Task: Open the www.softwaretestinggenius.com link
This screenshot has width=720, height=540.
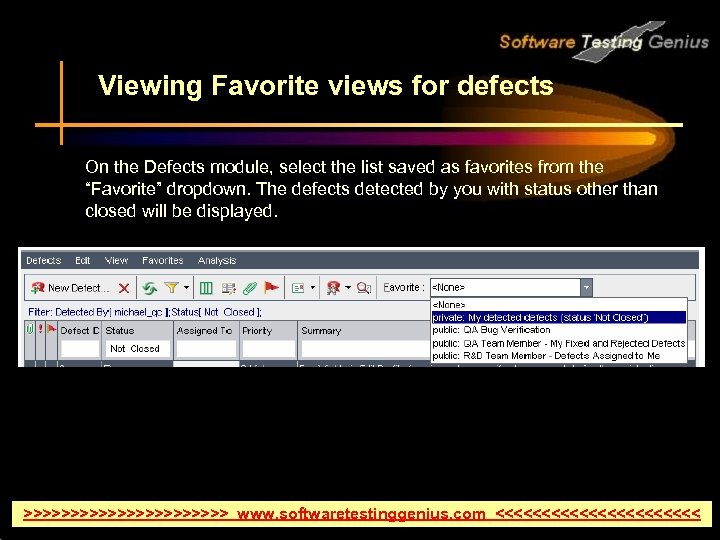Action: (x=361, y=513)
